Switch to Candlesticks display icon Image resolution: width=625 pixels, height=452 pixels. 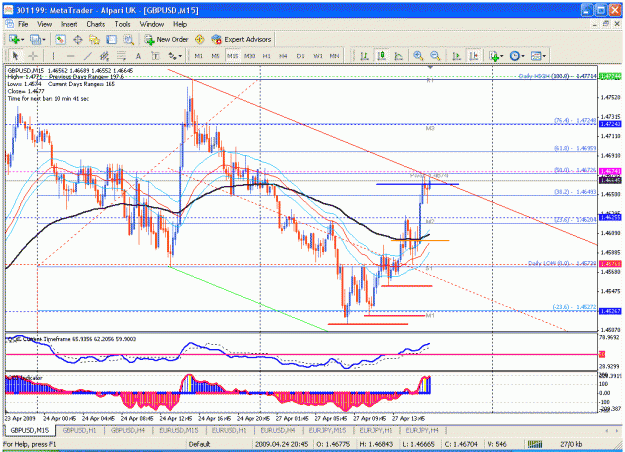pyautogui.click(x=381, y=56)
